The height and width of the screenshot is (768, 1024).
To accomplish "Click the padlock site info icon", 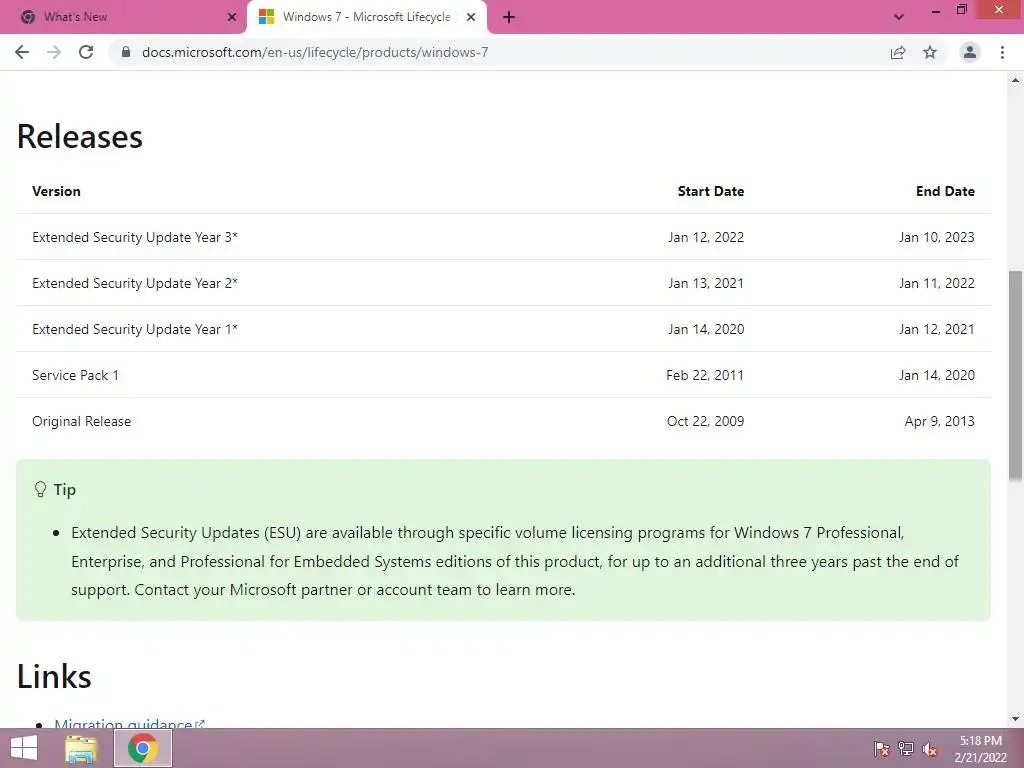I will pyautogui.click(x=126, y=52).
